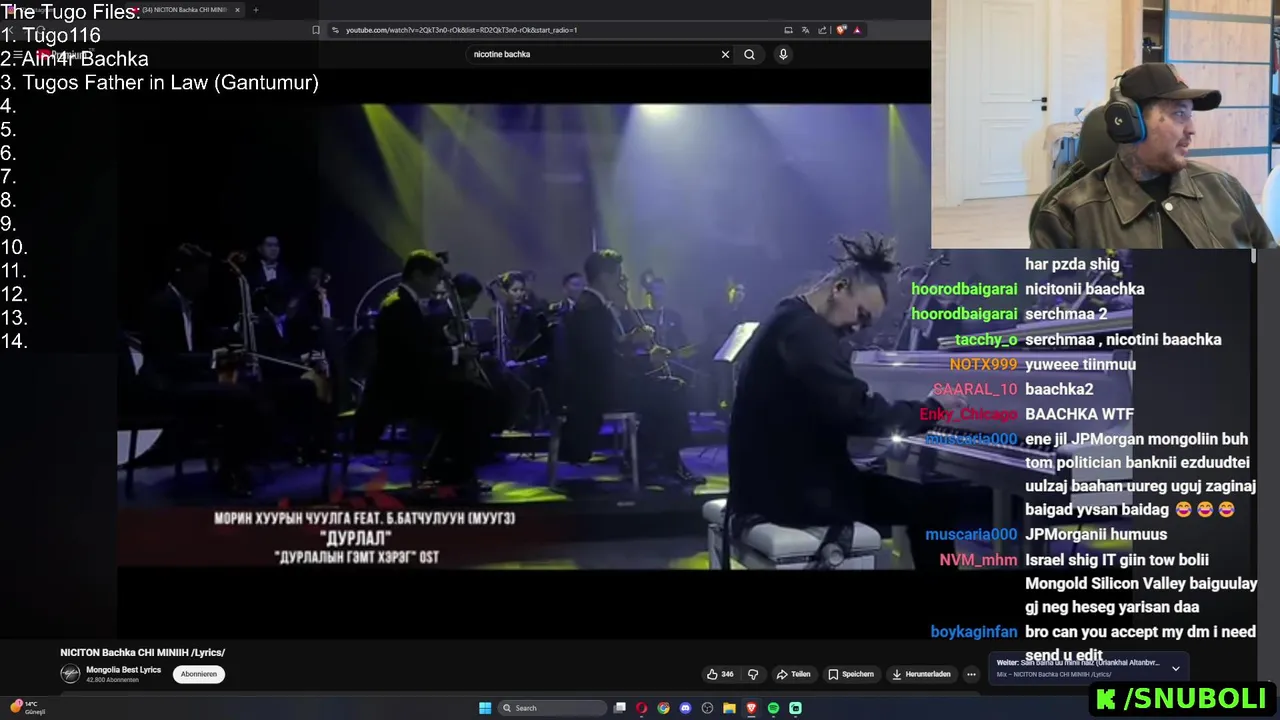Click chat username tacchy_o

point(986,340)
